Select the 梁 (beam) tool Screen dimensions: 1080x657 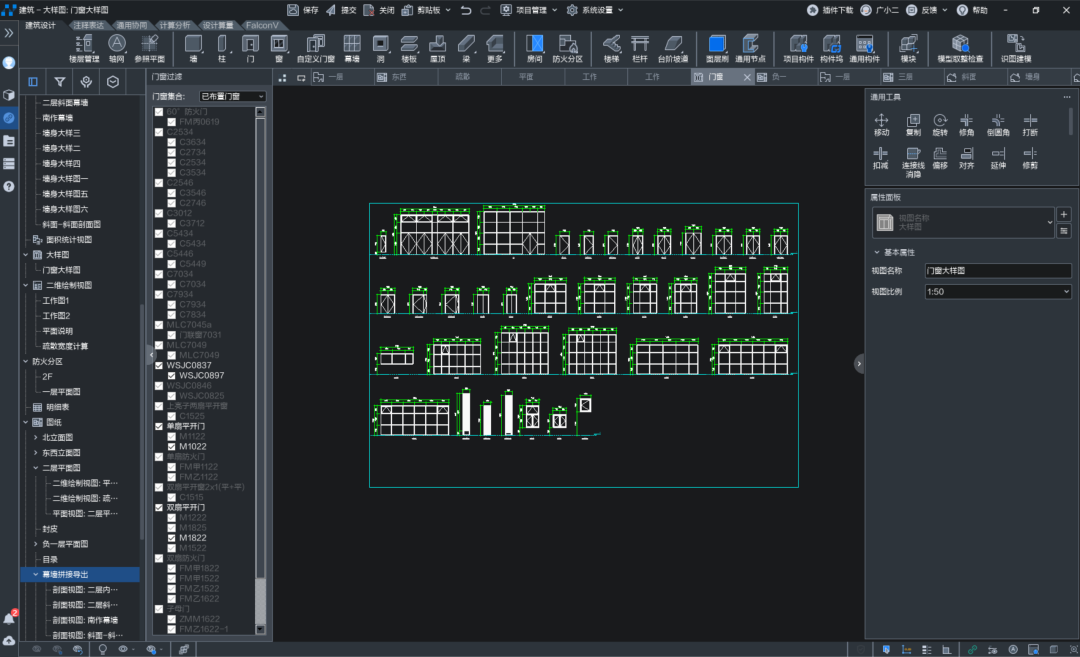(466, 48)
